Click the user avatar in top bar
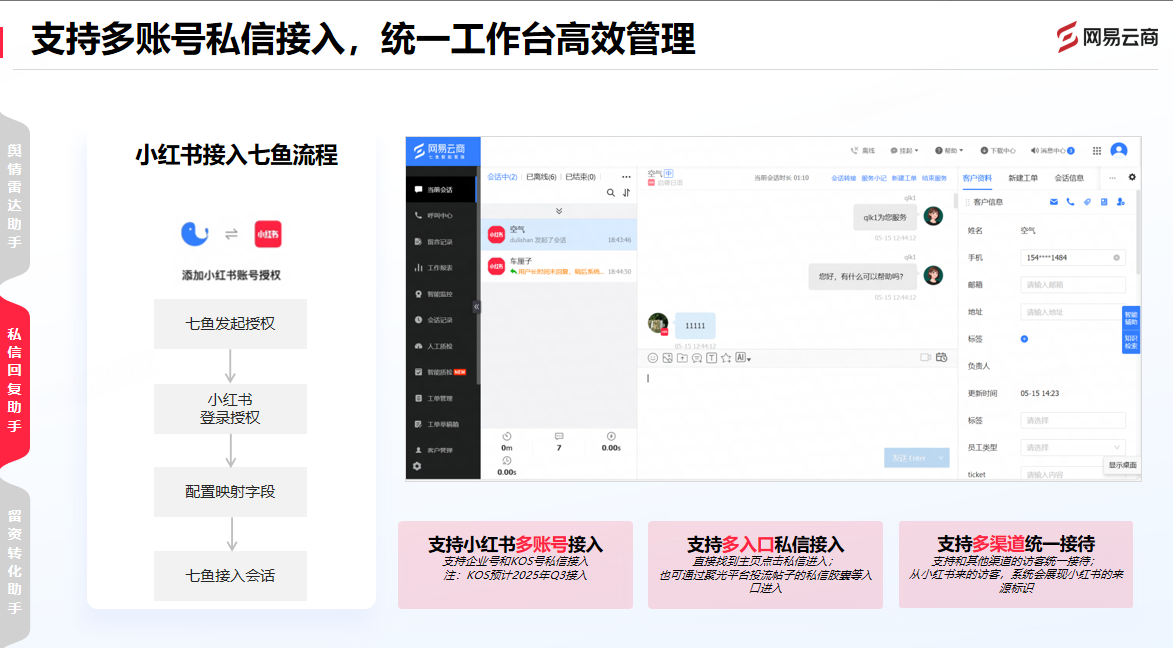 click(1119, 150)
